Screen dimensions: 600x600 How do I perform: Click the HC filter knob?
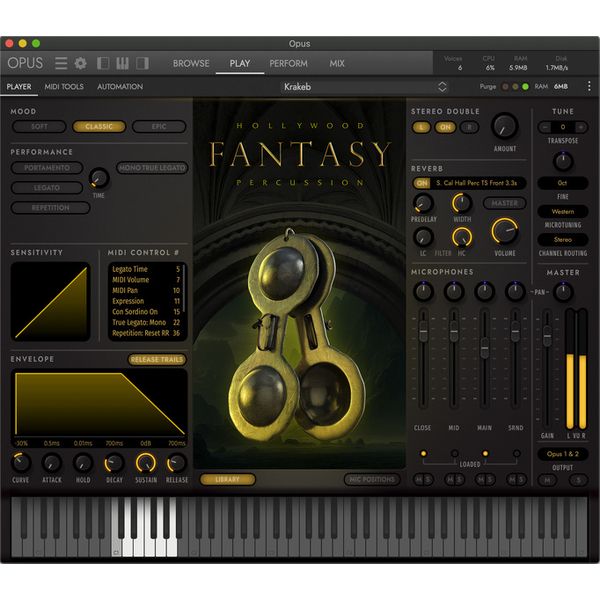(462, 237)
